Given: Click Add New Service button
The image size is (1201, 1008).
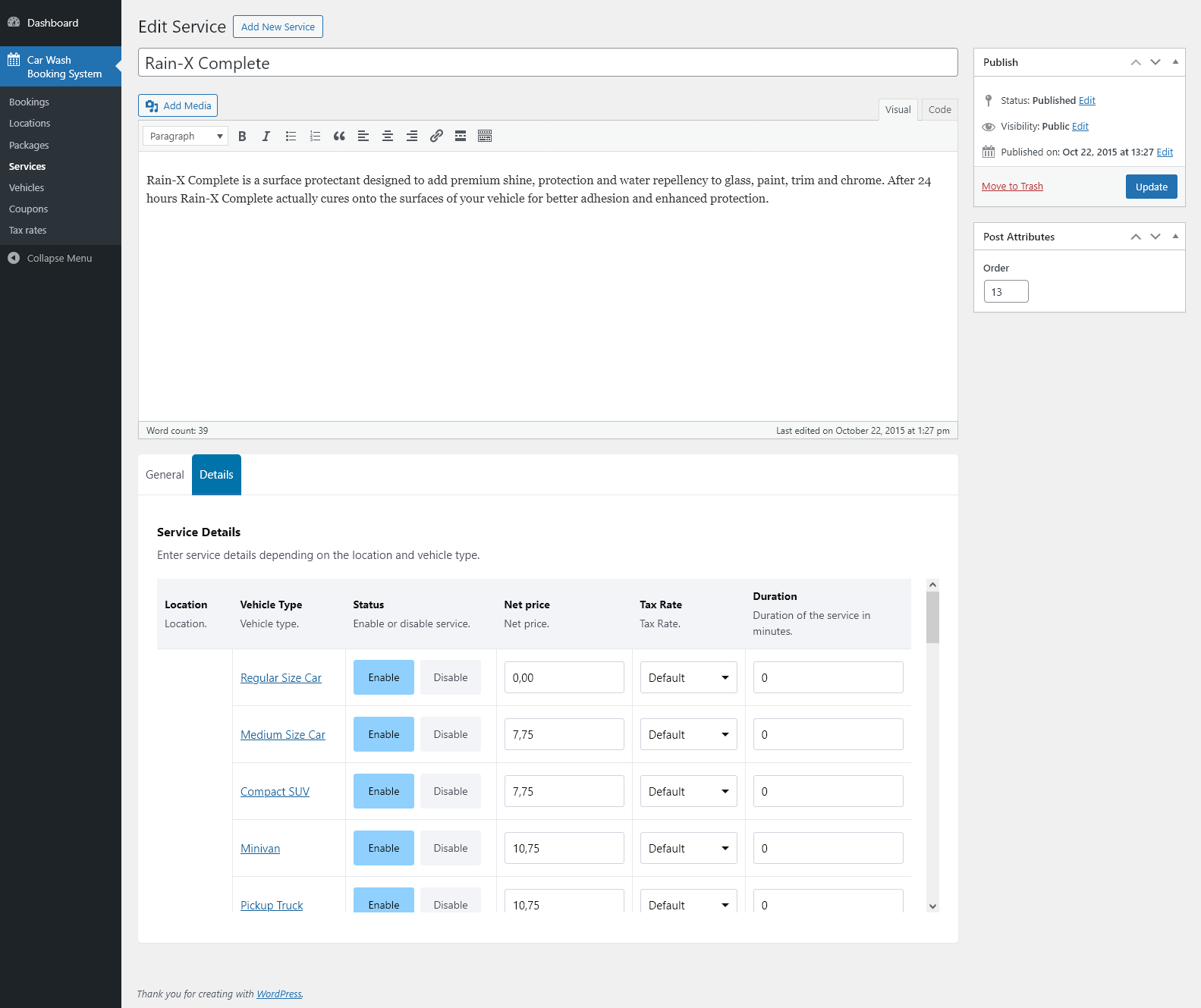Looking at the screenshot, I should 278,27.
